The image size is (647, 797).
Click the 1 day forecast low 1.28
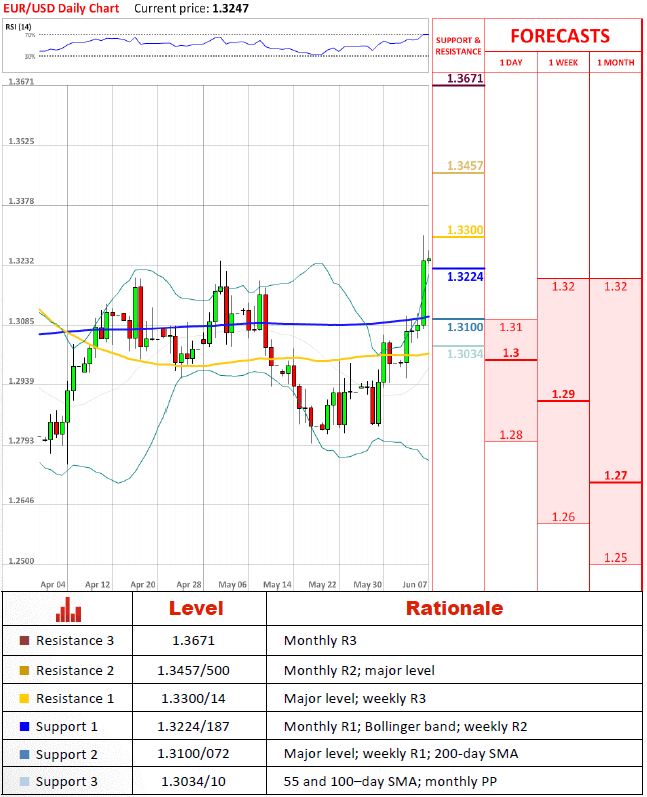coord(511,435)
